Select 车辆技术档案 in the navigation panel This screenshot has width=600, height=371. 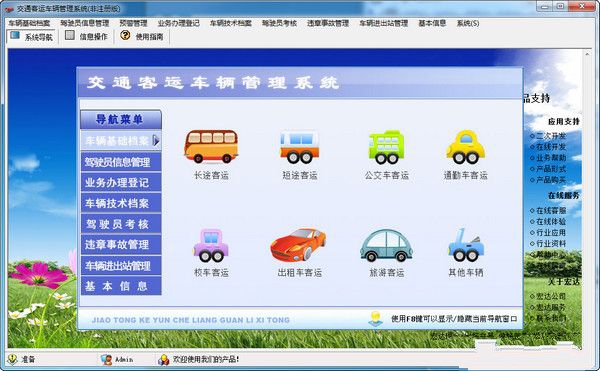(x=121, y=203)
